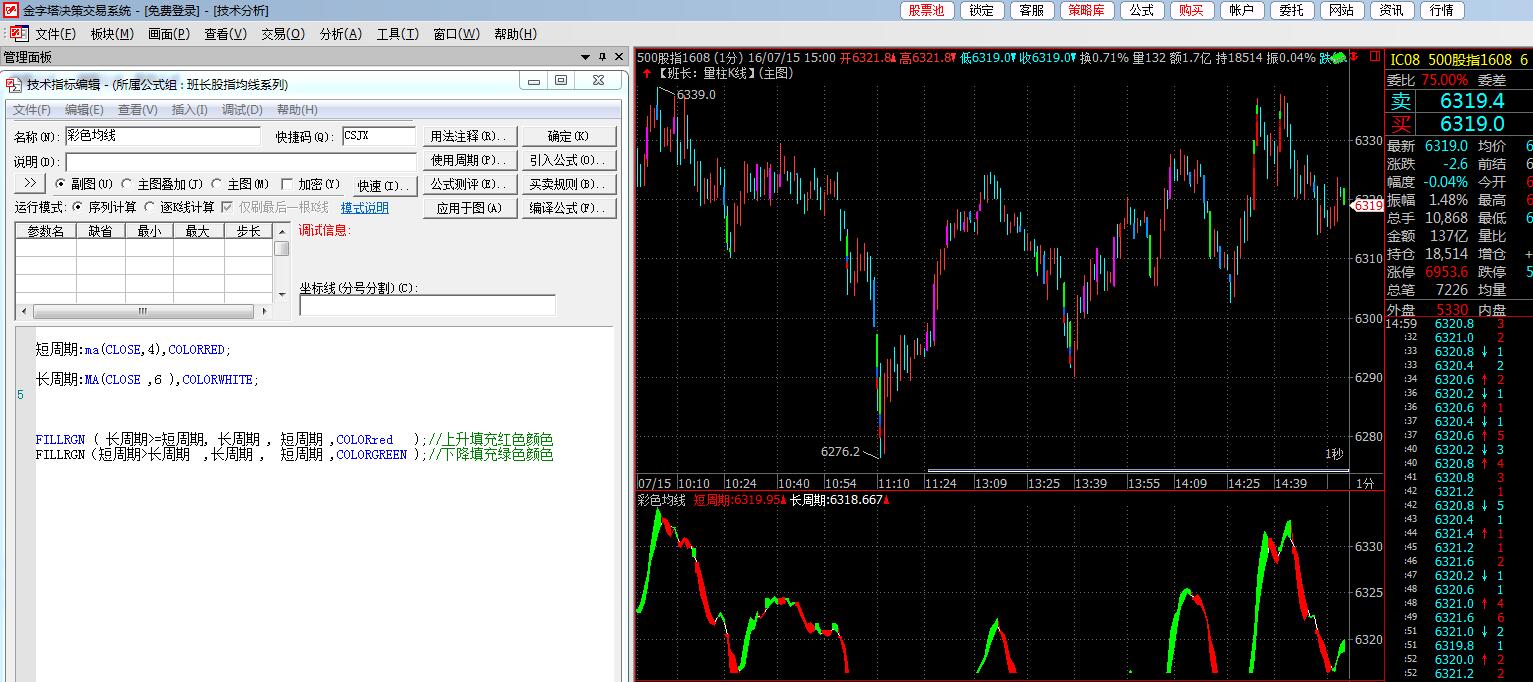This screenshot has width=1533, height=682.
Task: Open the 管理面板 dropdown arrow
Action: point(587,58)
